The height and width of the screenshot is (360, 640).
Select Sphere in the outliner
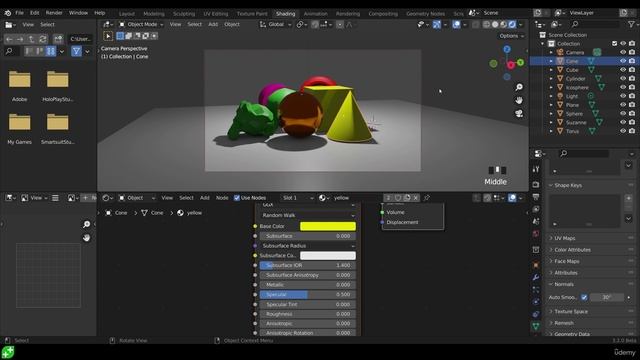(574, 114)
